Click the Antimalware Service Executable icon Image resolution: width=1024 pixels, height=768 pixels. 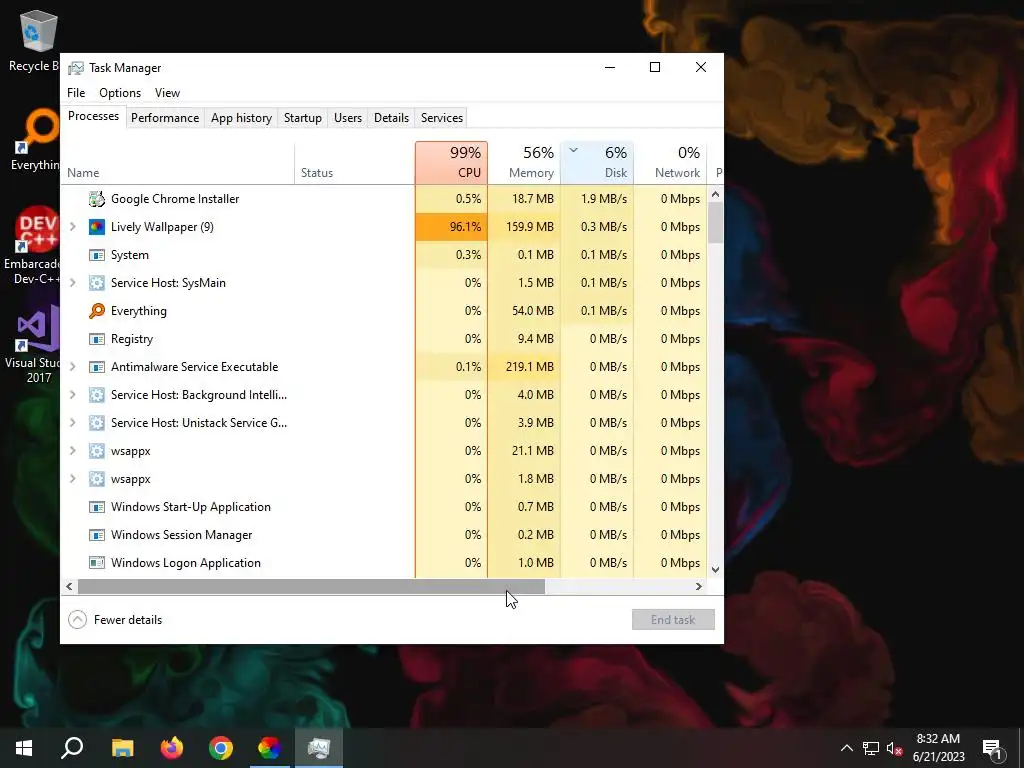point(97,367)
